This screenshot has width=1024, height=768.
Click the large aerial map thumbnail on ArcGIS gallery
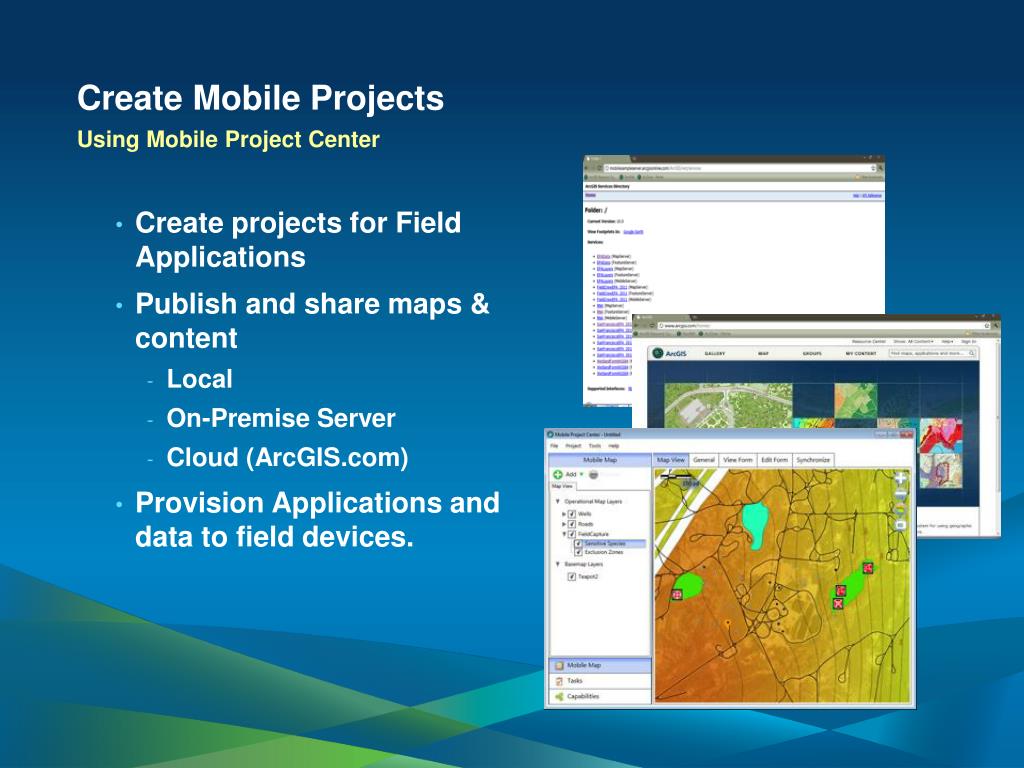click(x=728, y=406)
